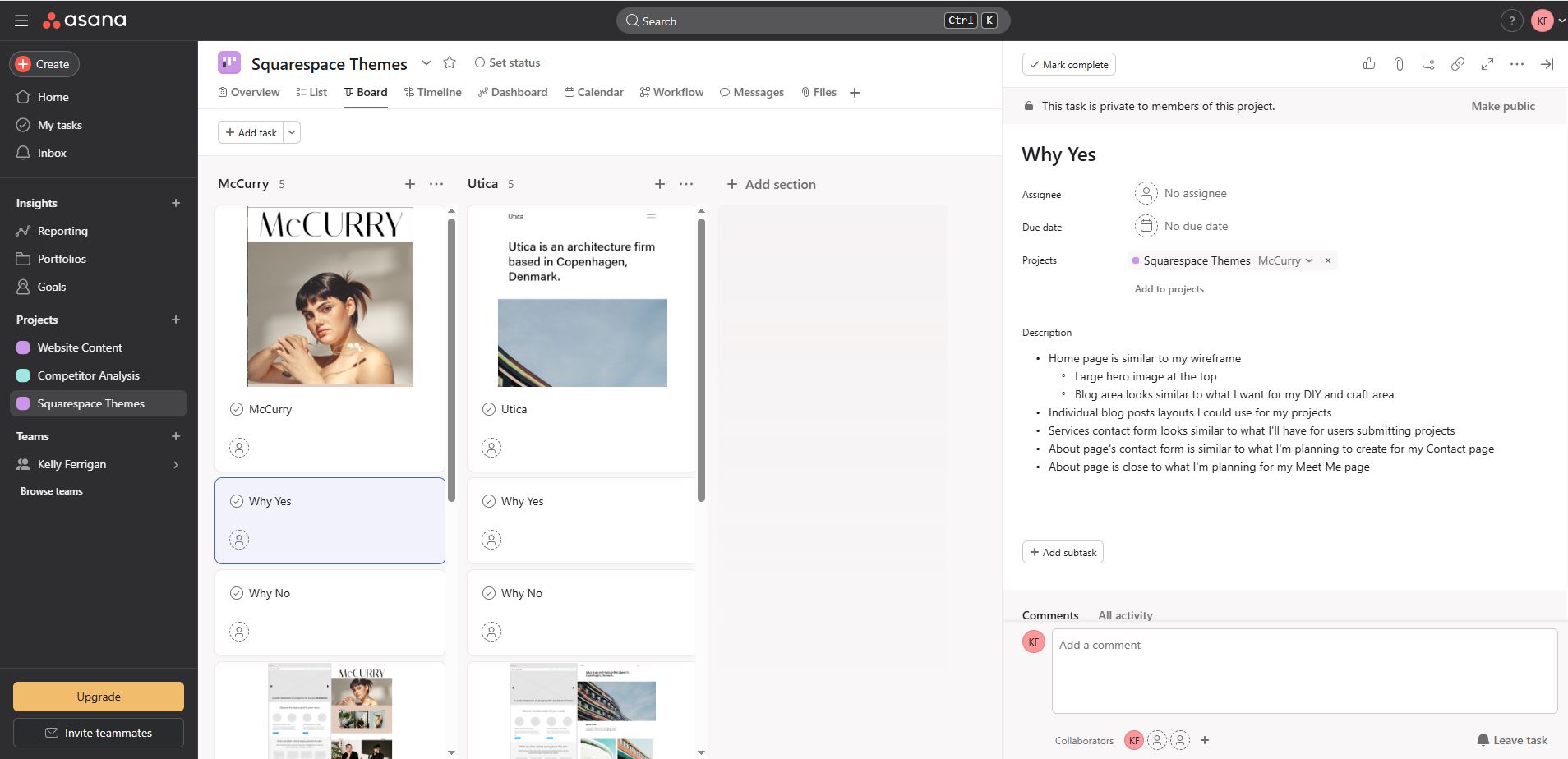The height and width of the screenshot is (759, 1568).
Task: Open the subtasks icon in task toolbar
Action: [1427, 64]
